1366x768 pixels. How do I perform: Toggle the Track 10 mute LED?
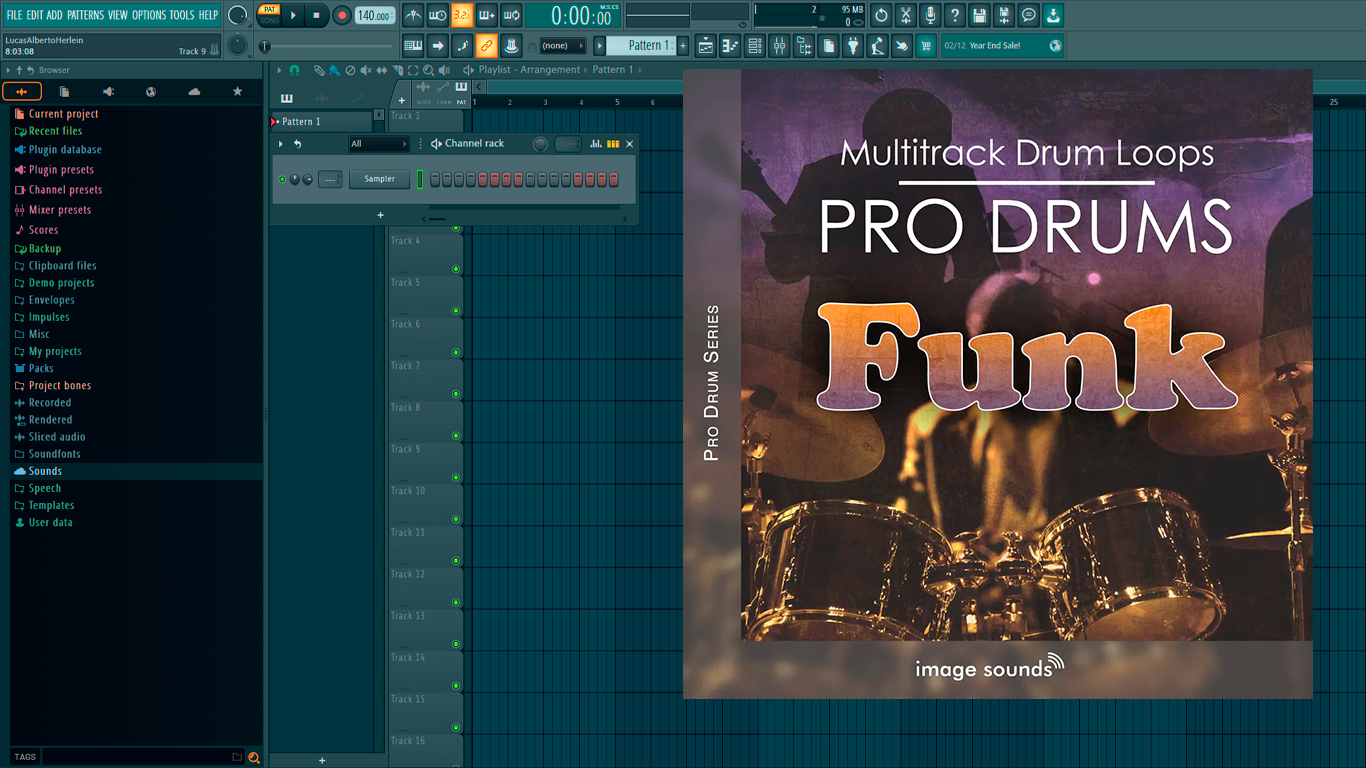(456, 519)
